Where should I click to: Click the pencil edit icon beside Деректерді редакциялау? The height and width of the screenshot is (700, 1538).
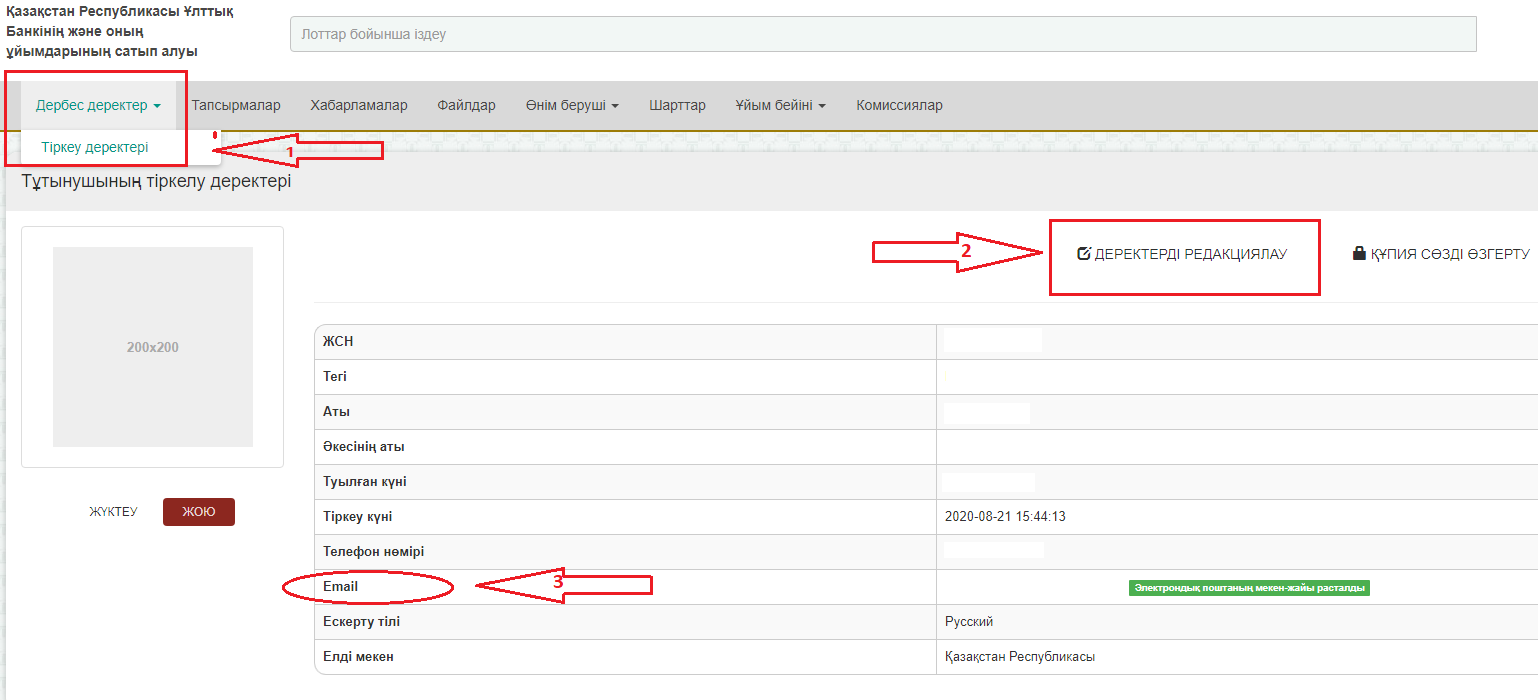tap(1083, 254)
